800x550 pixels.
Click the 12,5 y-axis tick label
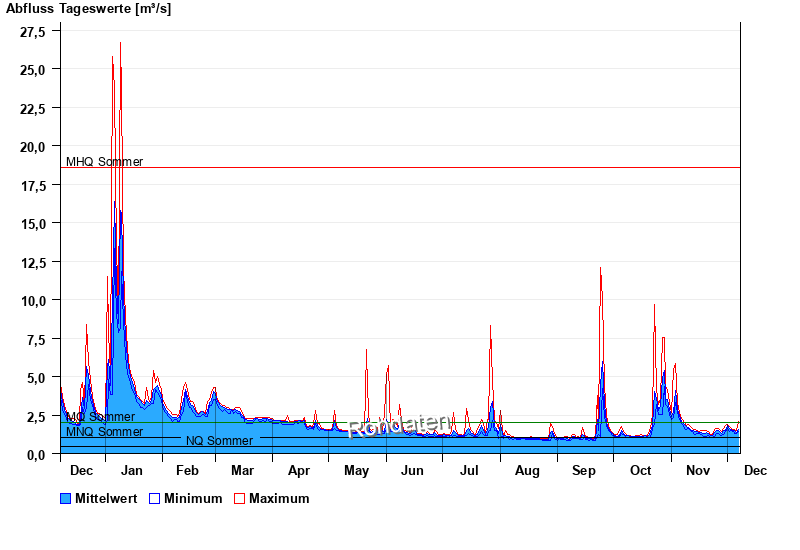(x=33, y=262)
